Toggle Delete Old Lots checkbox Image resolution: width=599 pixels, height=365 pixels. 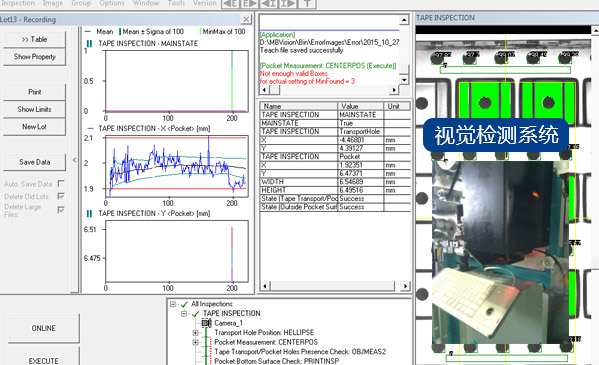click(61, 196)
